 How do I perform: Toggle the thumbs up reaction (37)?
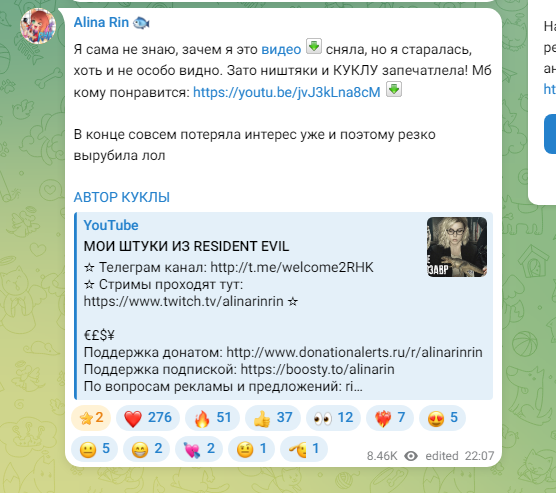point(273,418)
